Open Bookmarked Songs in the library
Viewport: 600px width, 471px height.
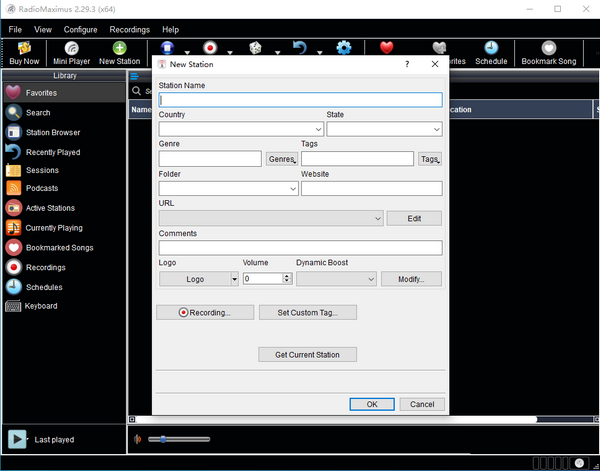pos(59,247)
